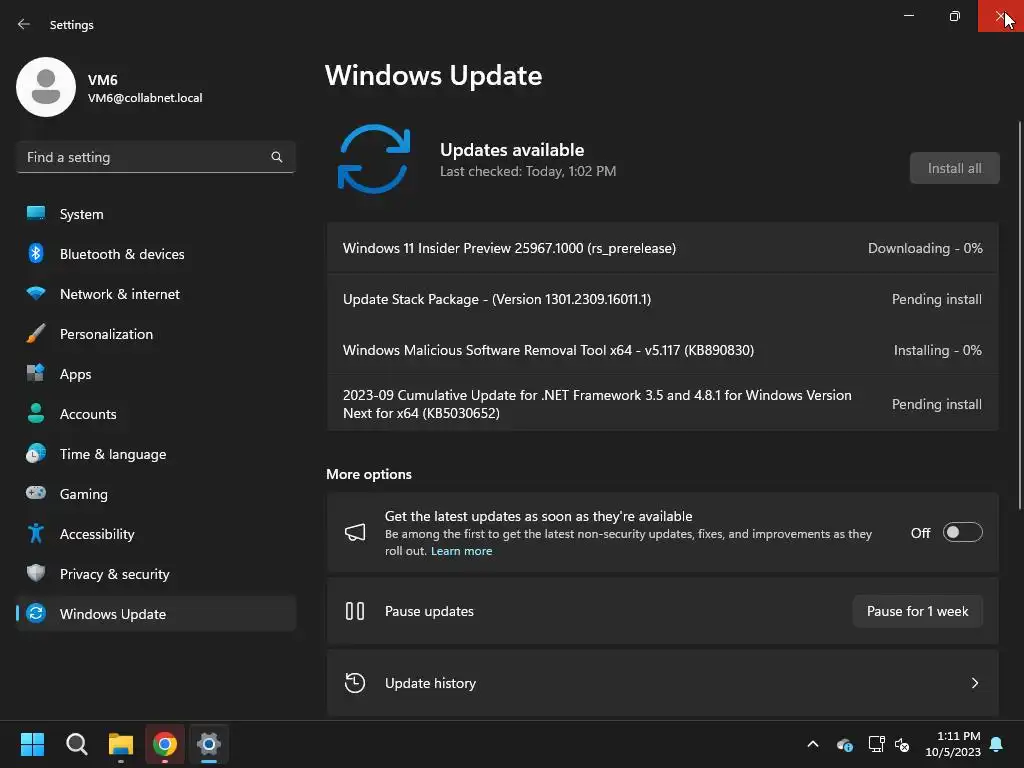Click the Windows Update sync icon in sidebar
Image resolution: width=1024 pixels, height=768 pixels.
coord(36,613)
